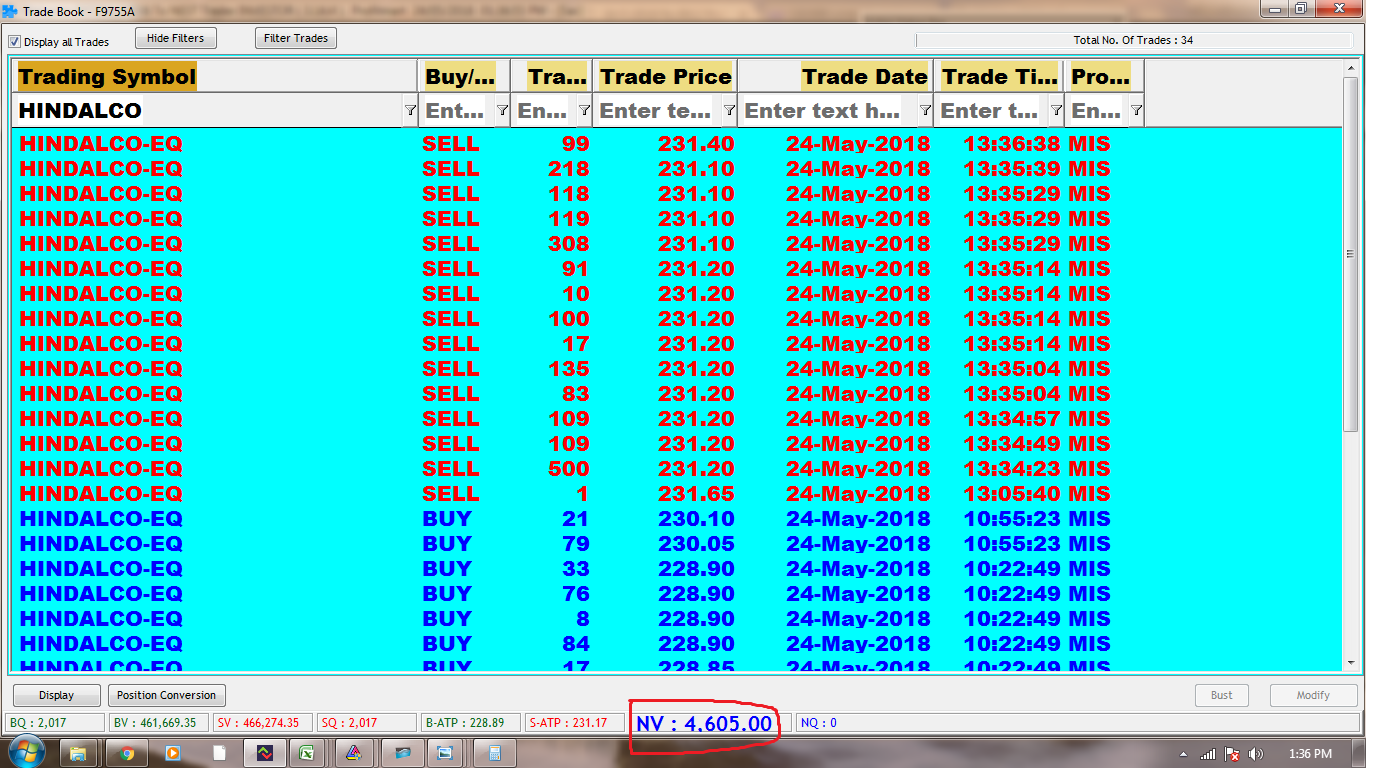The width and height of the screenshot is (1380, 768).
Task: Click Total No. Of Trades : 34 label
Action: (1133, 41)
